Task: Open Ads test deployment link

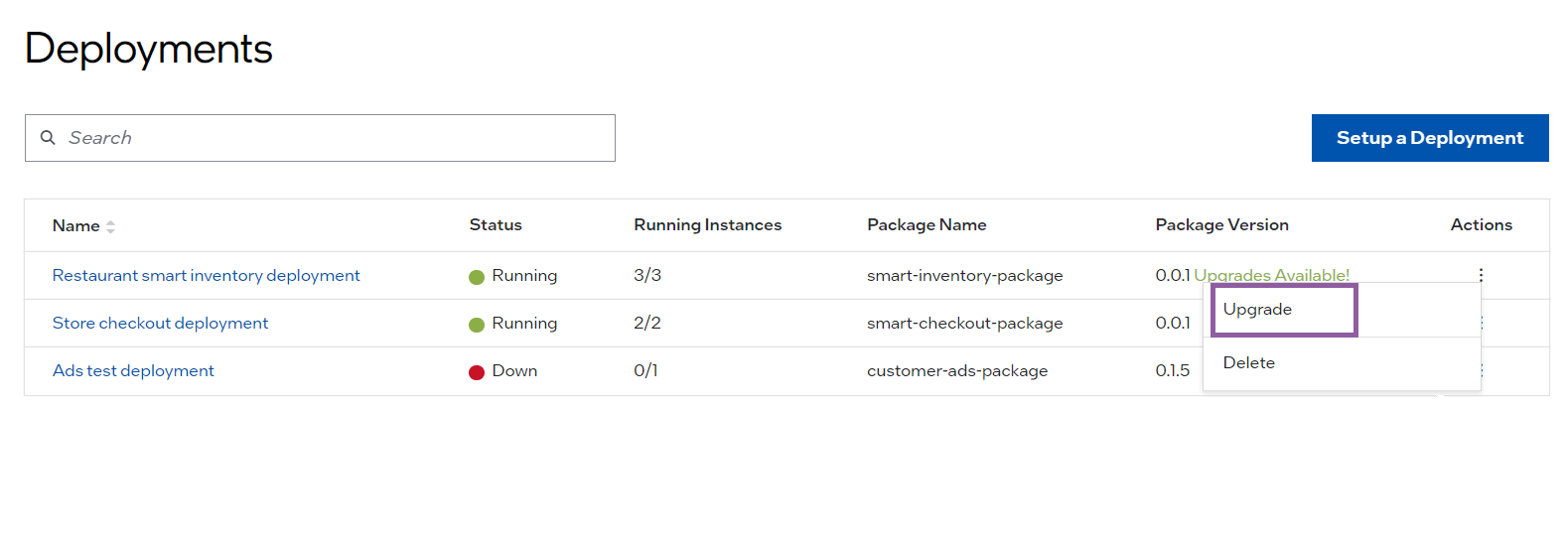Action: (133, 370)
